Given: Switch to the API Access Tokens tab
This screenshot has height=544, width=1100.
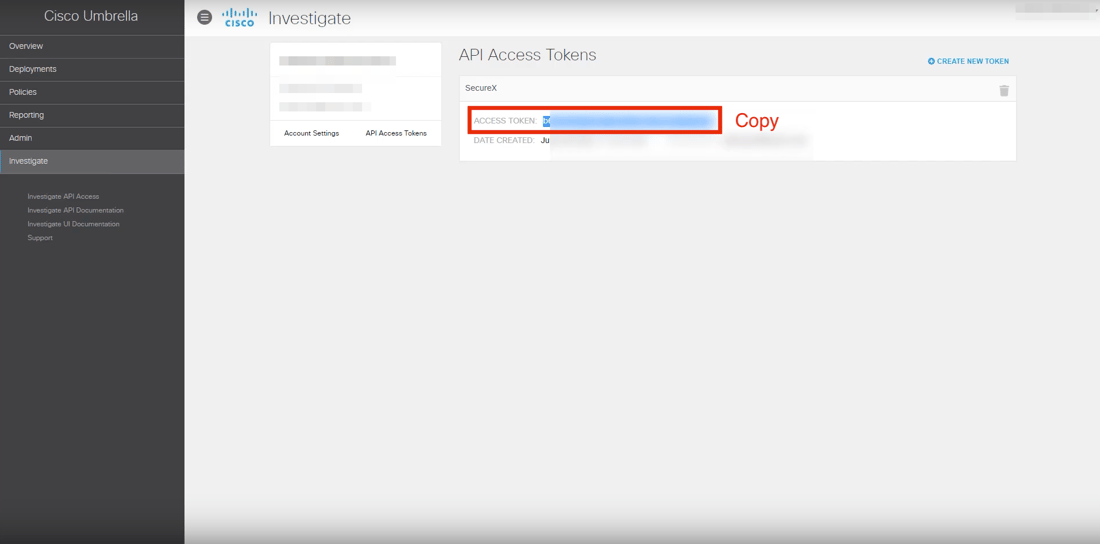Looking at the screenshot, I should click(x=396, y=133).
